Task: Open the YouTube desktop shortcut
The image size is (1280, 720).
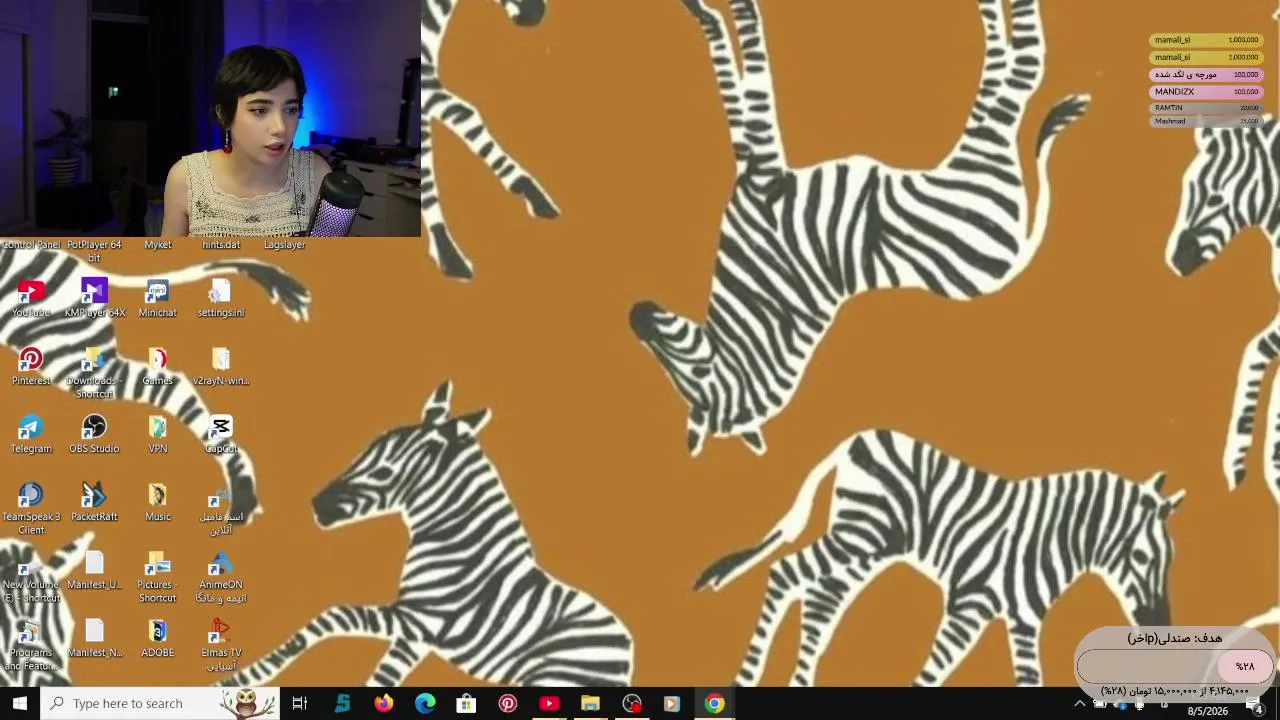Action: [31, 299]
